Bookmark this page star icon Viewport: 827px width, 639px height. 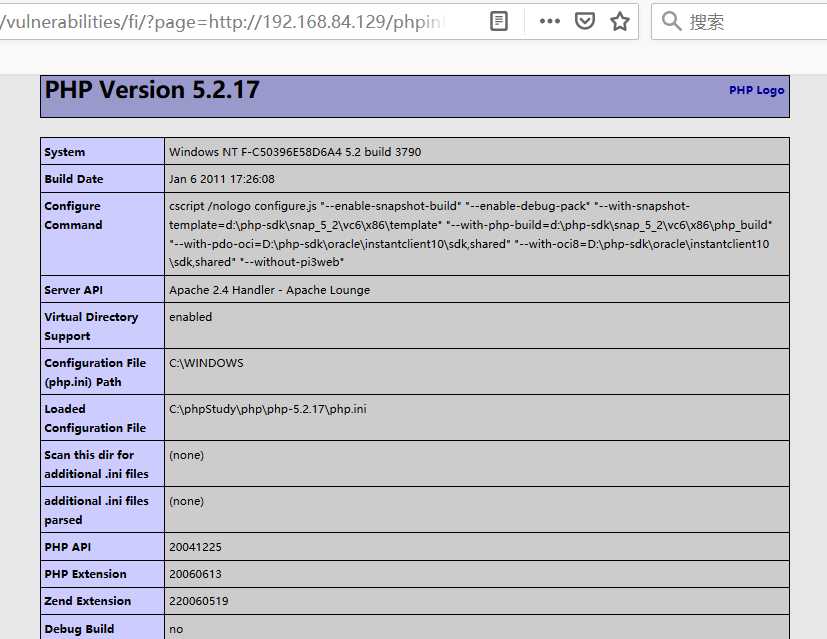[620, 21]
